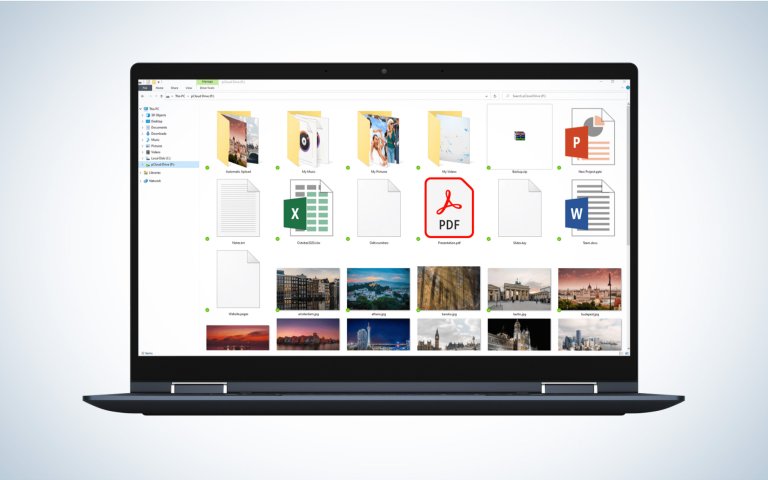Open the File ribbon menu
This screenshot has height=480, width=768.
(144, 88)
